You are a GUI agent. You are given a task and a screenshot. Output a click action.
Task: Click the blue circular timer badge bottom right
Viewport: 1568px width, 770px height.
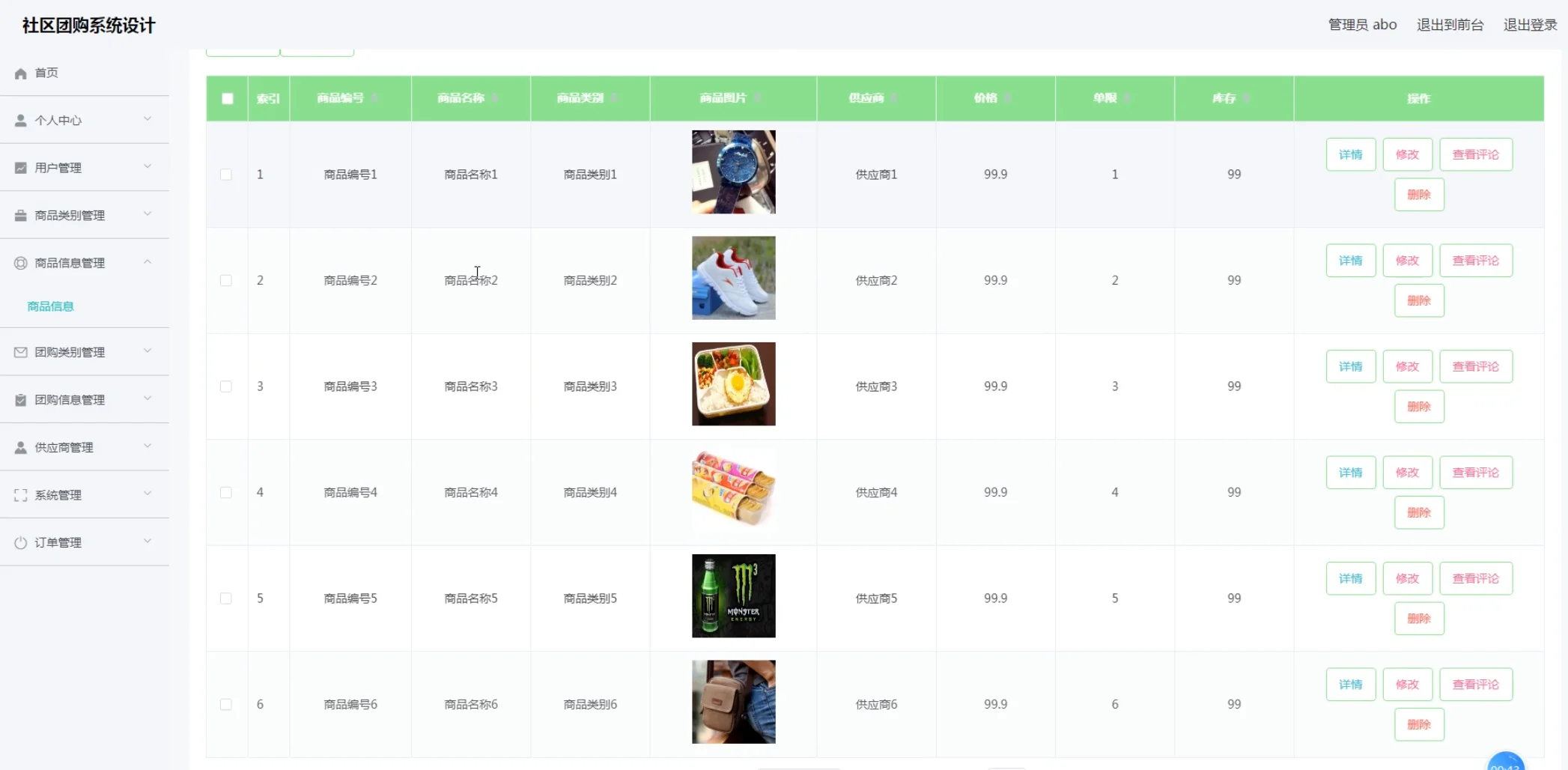(x=1506, y=763)
